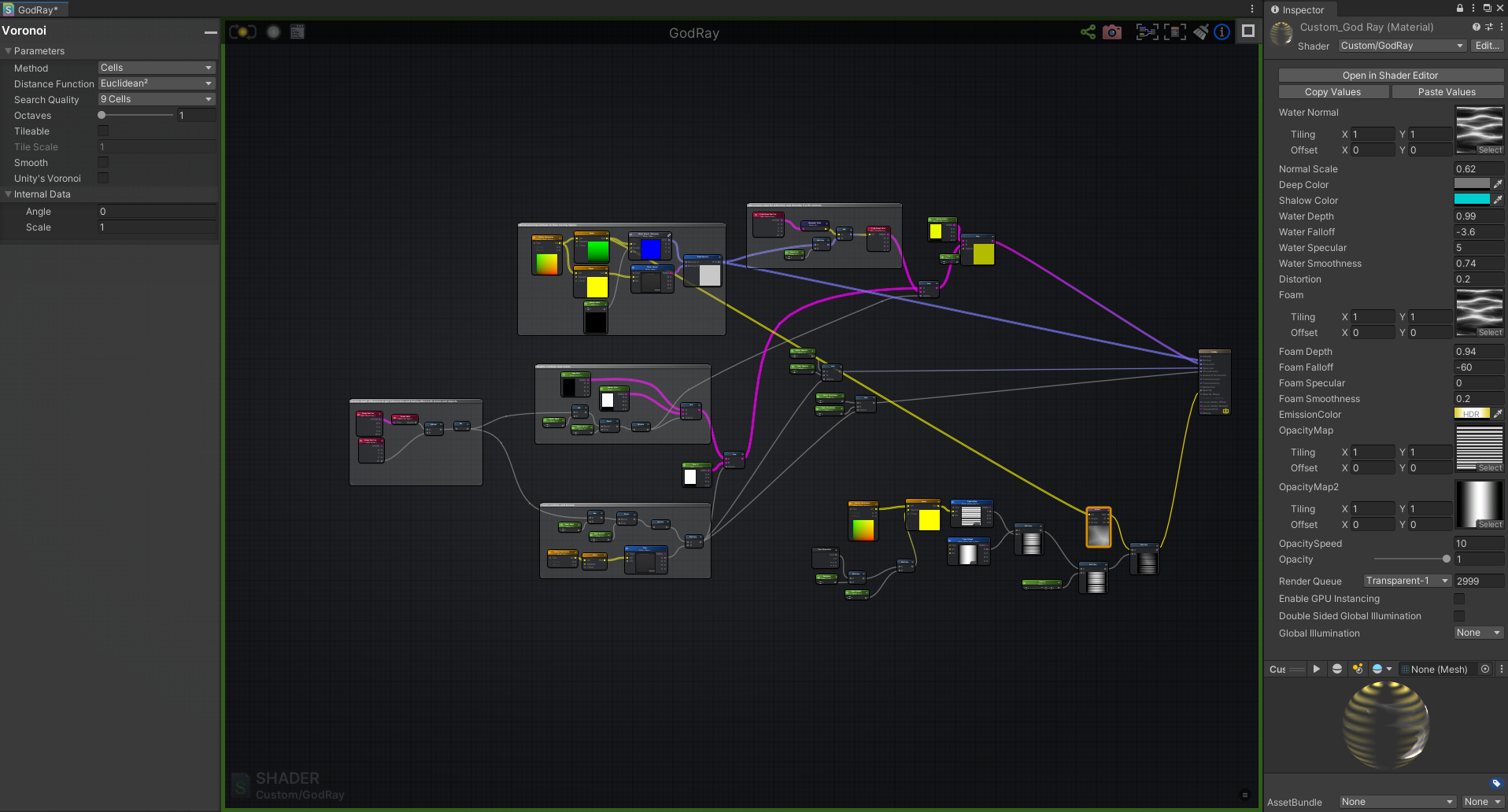The height and width of the screenshot is (812, 1508).
Task: Toggle the Unity's Voronoi checkbox
Action: 103,178
